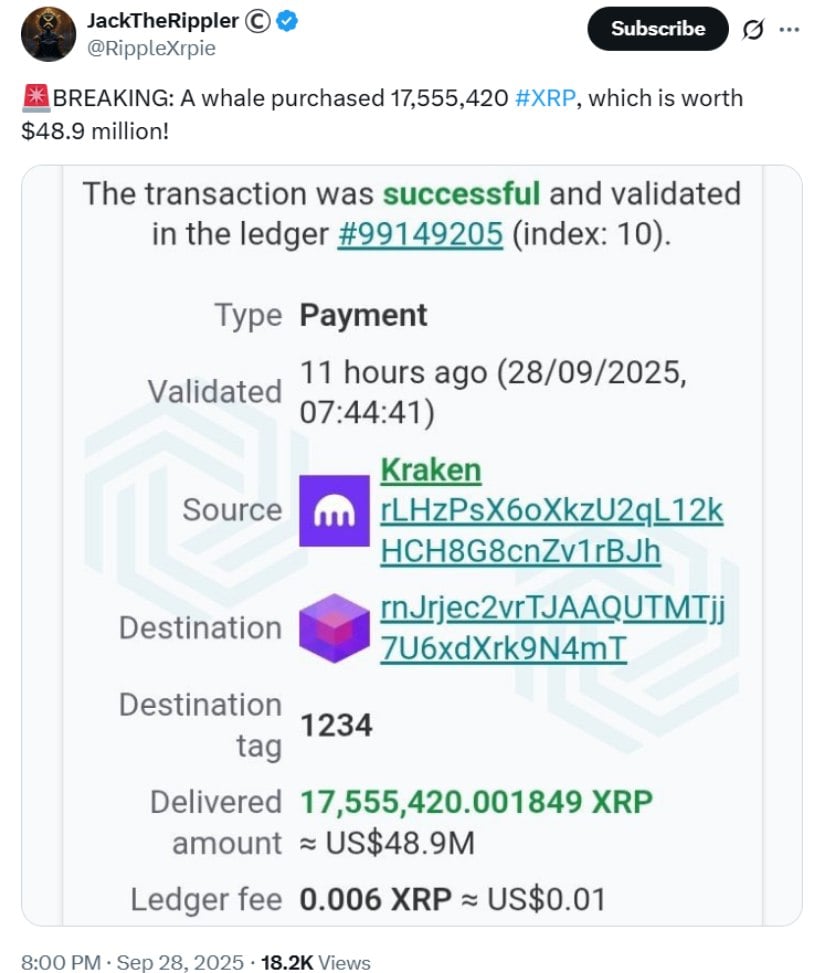Click the green delivered amount 17,555,420.001849 XRP
The width and height of the screenshot is (825, 973).
(x=477, y=801)
